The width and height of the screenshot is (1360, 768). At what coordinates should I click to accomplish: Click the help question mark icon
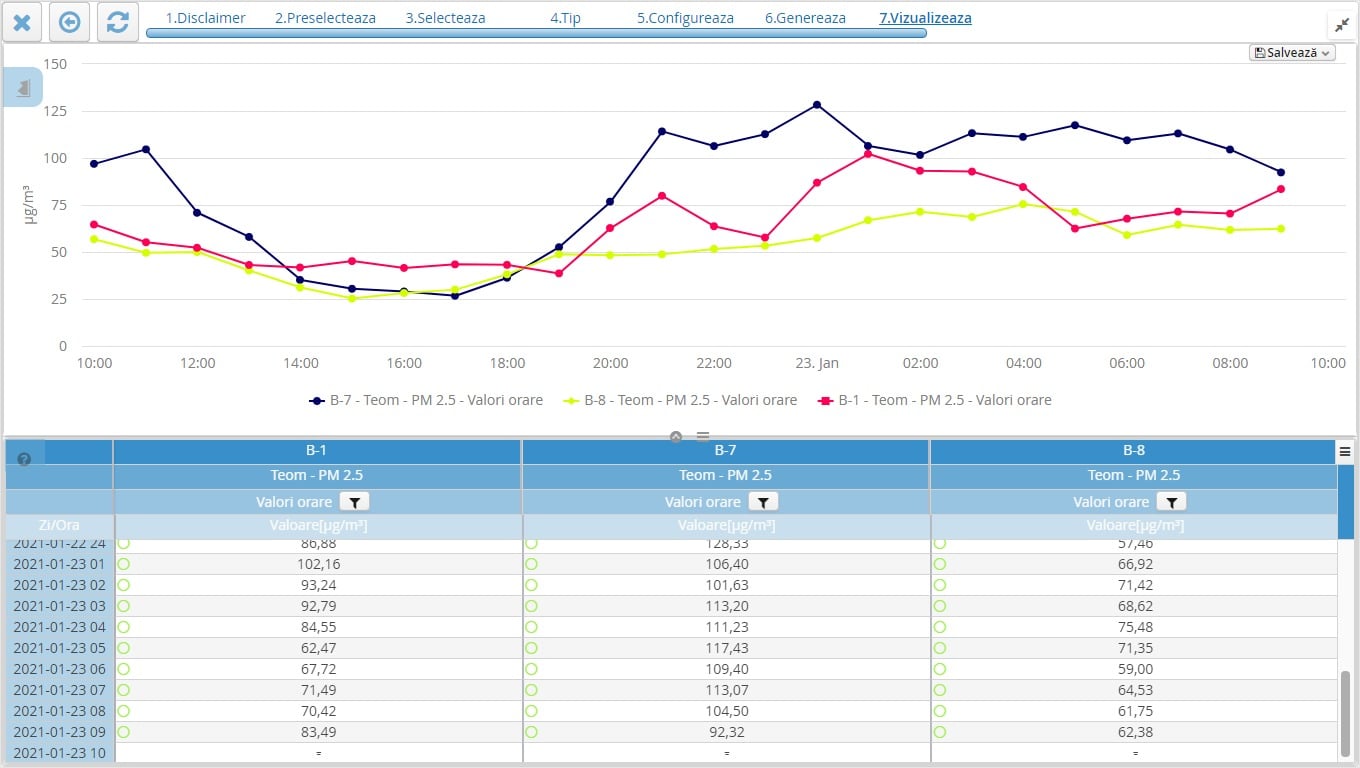(24, 459)
